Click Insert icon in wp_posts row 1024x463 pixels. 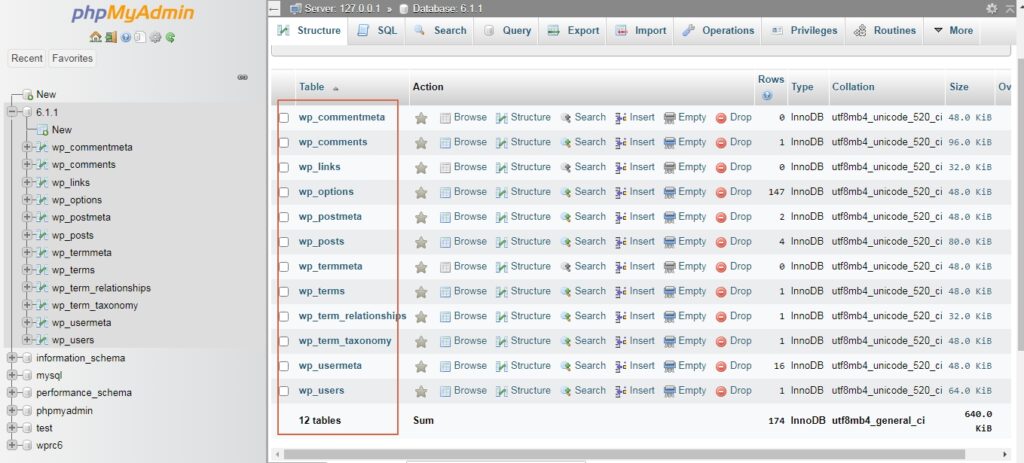[621, 242]
